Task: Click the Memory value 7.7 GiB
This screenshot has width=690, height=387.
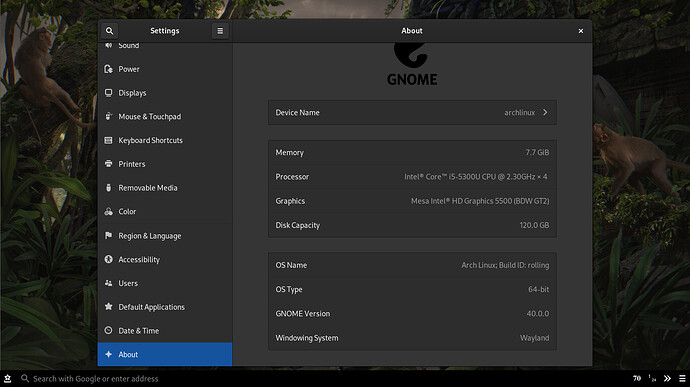Action: click(537, 152)
